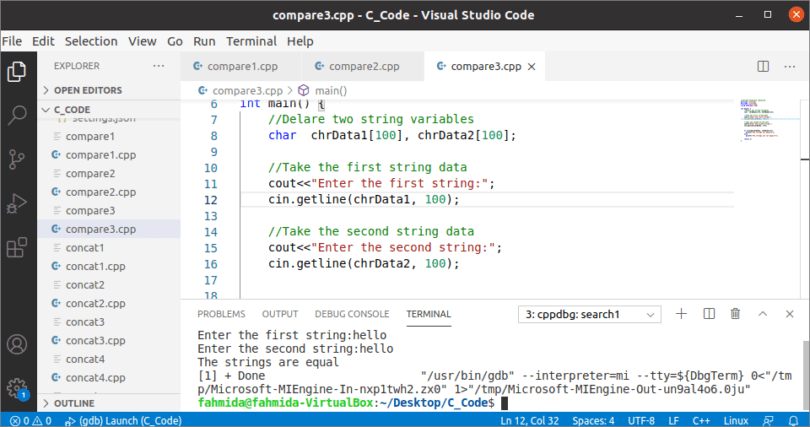Open the Manage gear icon
The width and height of the screenshot is (810, 427).
click(x=17, y=388)
